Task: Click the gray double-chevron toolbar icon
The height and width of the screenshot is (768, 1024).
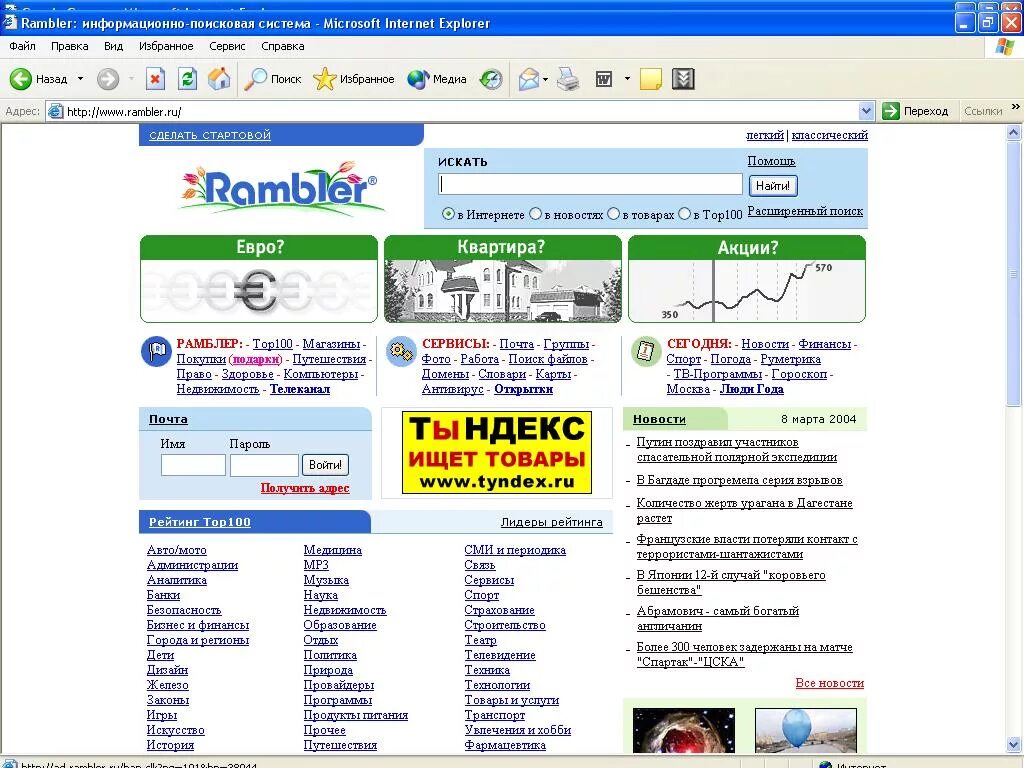Action: pos(683,79)
